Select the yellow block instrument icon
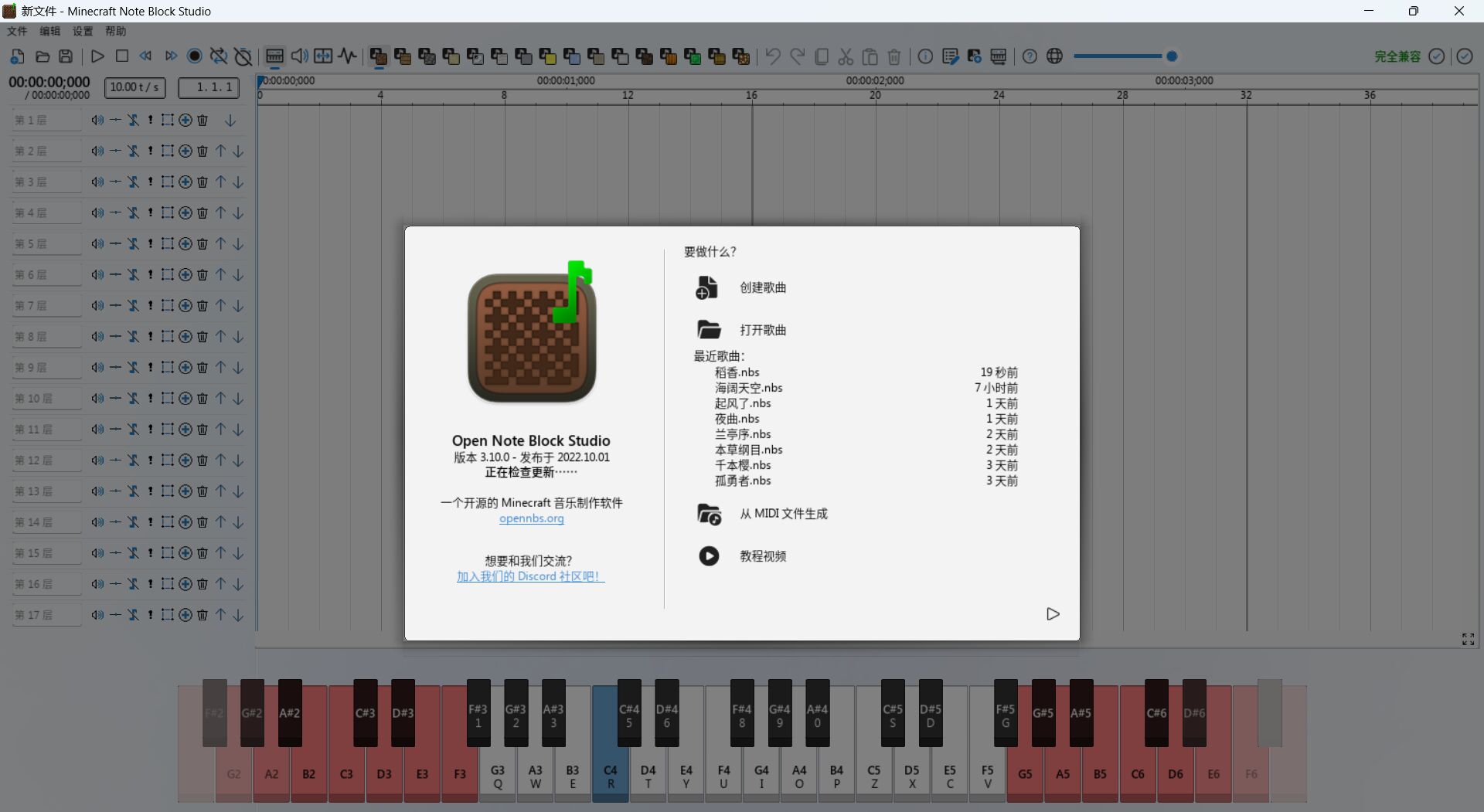The width and height of the screenshot is (1484, 812). tap(548, 56)
